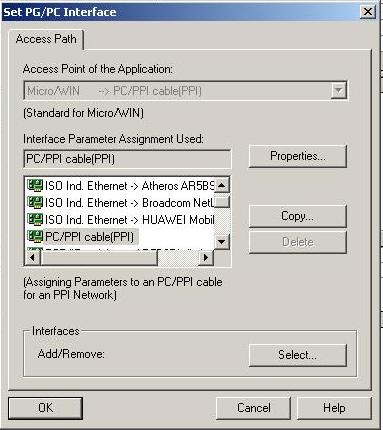Click the interface list's up scroll arrow
Screen dimensions: 383x430
click(222, 185)
